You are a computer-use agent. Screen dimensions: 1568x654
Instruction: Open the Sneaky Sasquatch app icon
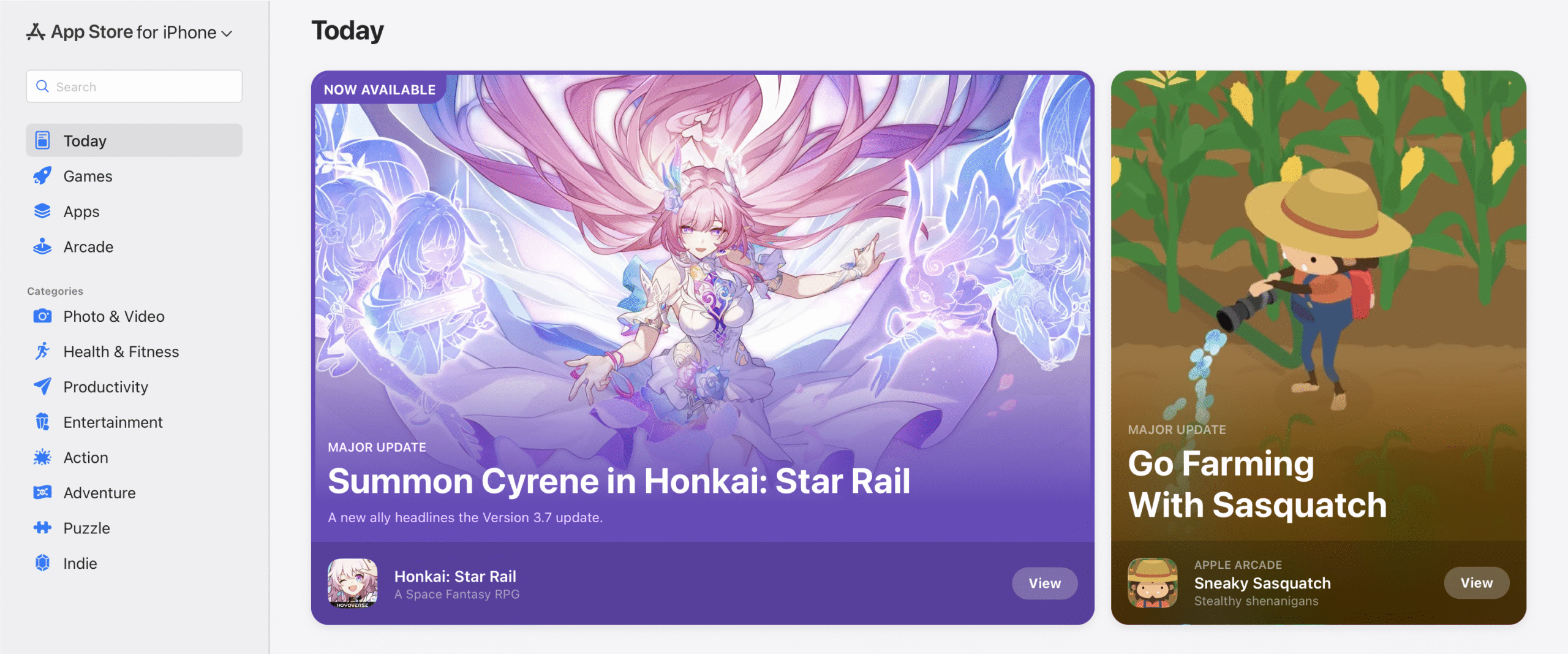point(1153,583)
